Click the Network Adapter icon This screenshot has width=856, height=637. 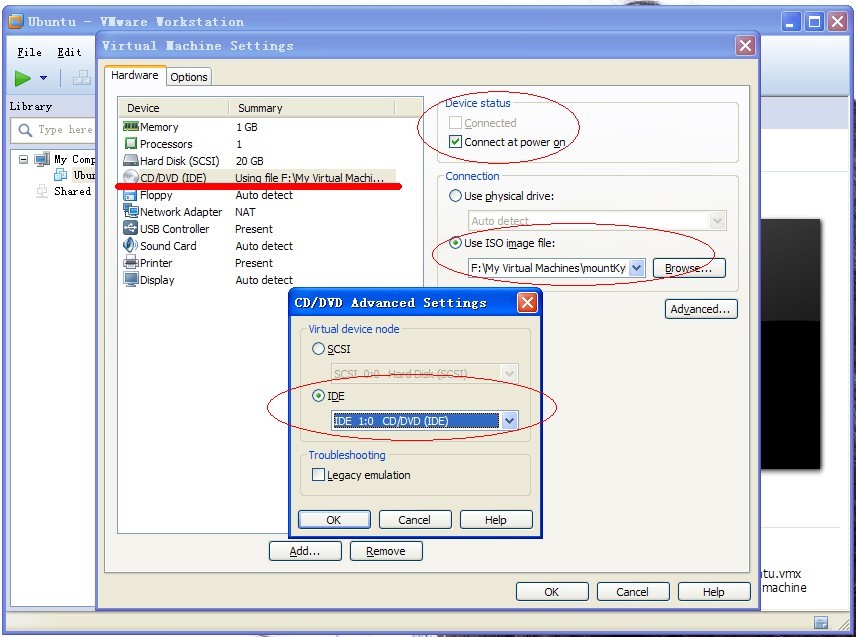click(130, 211)
